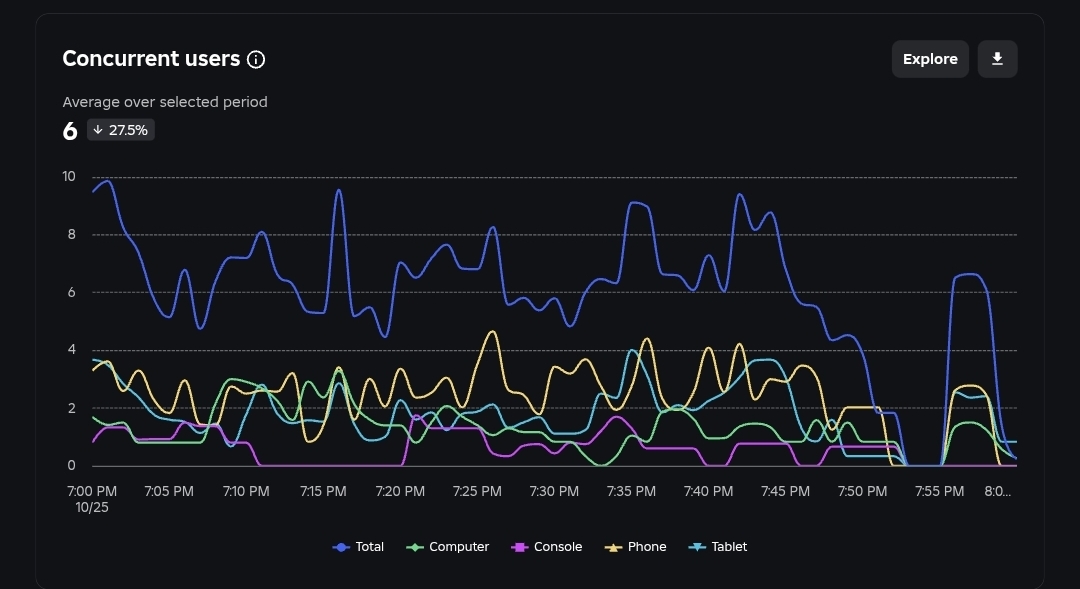Viewport: 1080px width, 589px height.
Task: Select the 7:00 PM axis label
Action: tap(90, 491)
